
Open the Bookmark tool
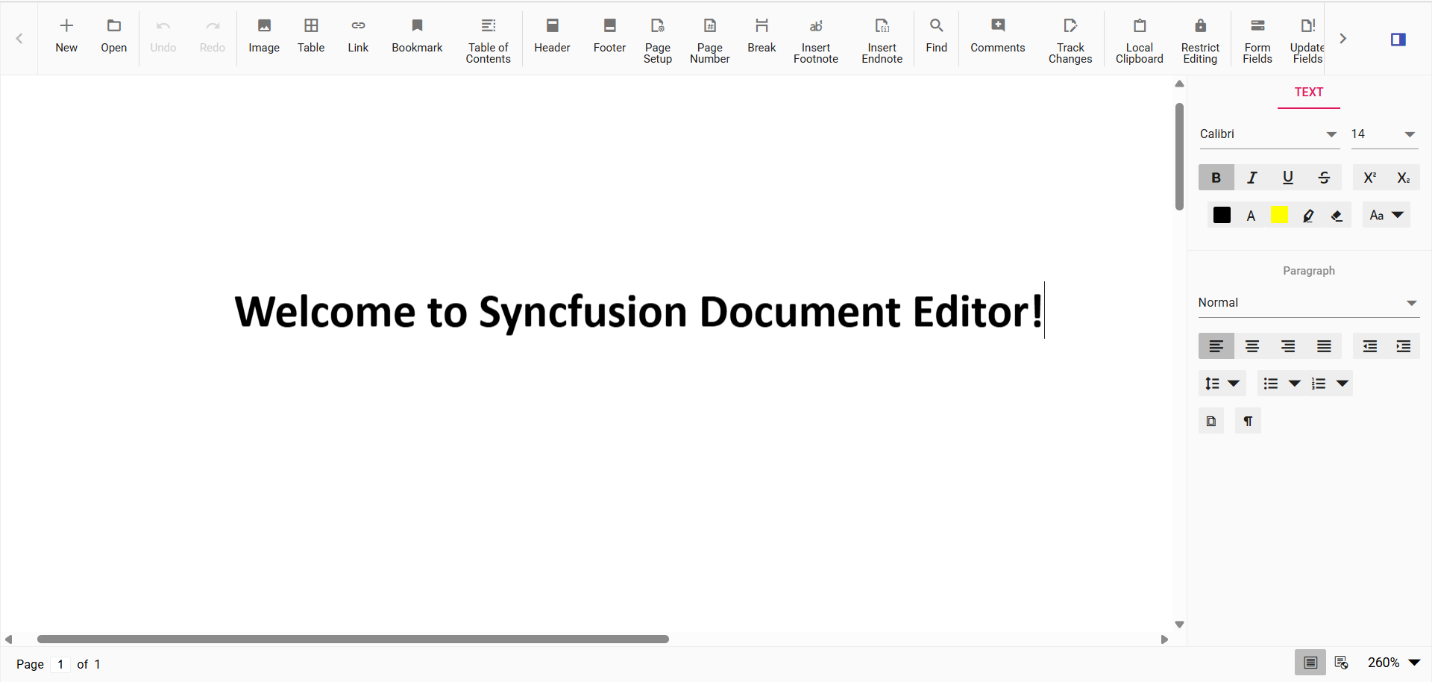pyautogui.click(x=416, y=38)
